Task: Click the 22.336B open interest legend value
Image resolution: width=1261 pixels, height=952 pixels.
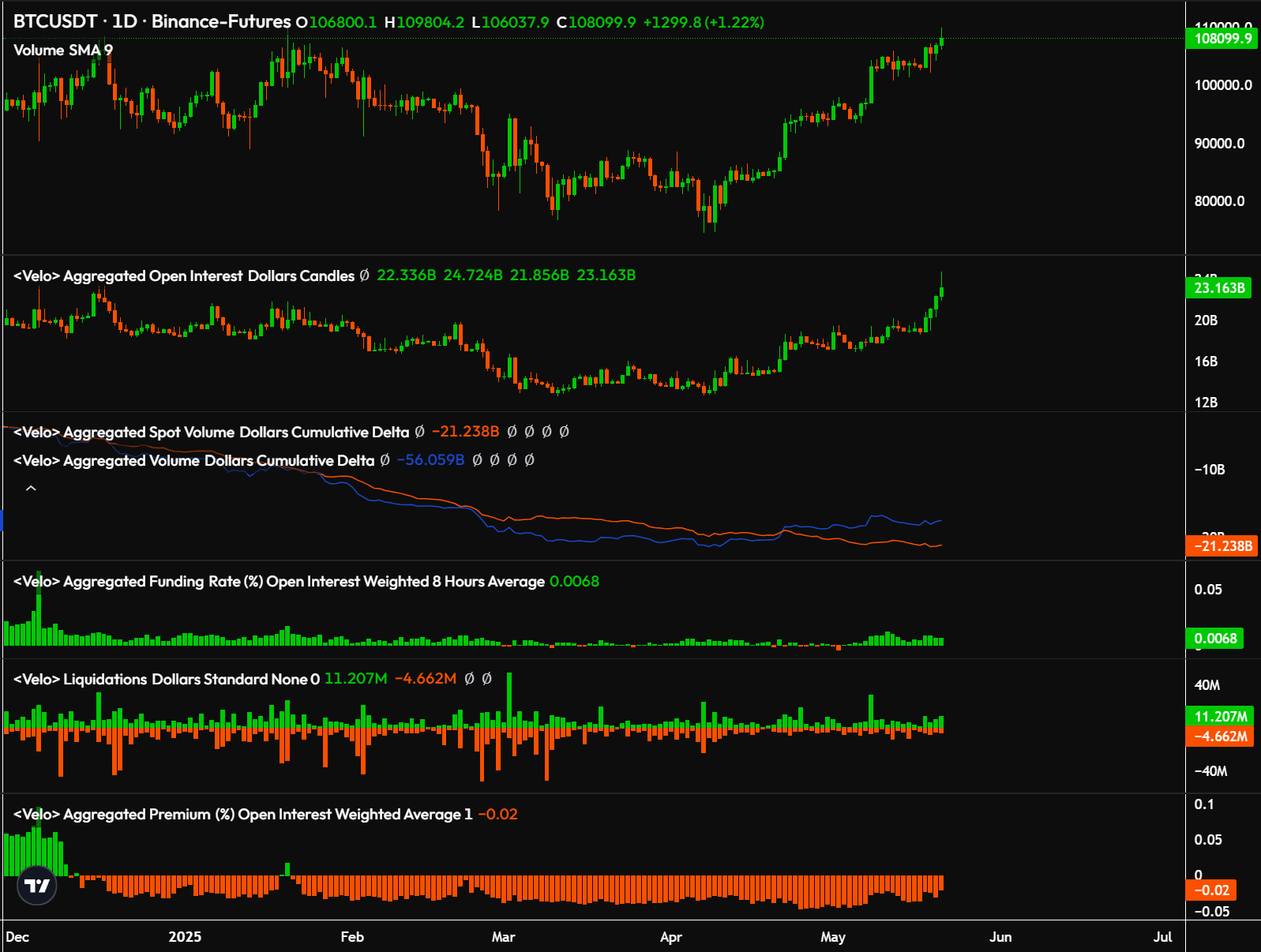Action: 407,275
